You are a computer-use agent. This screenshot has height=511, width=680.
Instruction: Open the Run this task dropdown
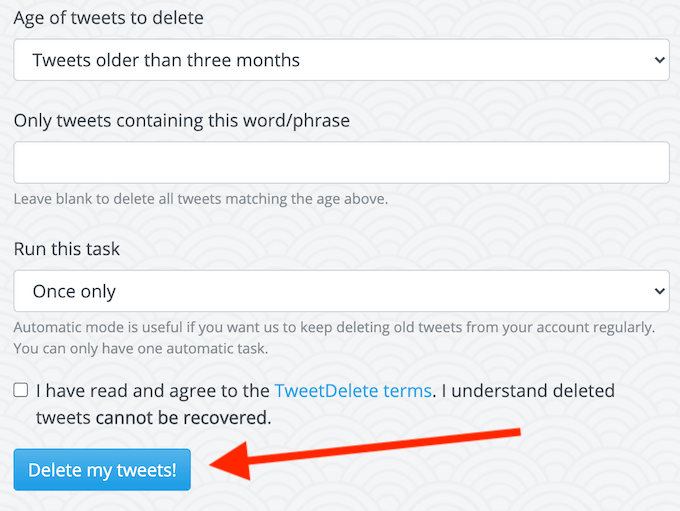pos(340,291)
